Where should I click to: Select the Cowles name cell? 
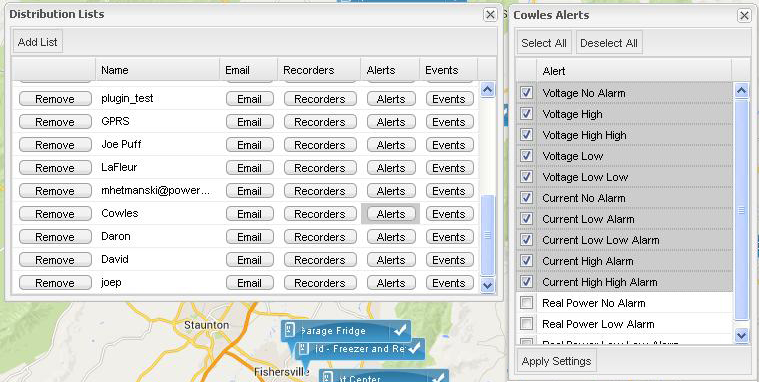pyautogui.click(x=158, y=214)
